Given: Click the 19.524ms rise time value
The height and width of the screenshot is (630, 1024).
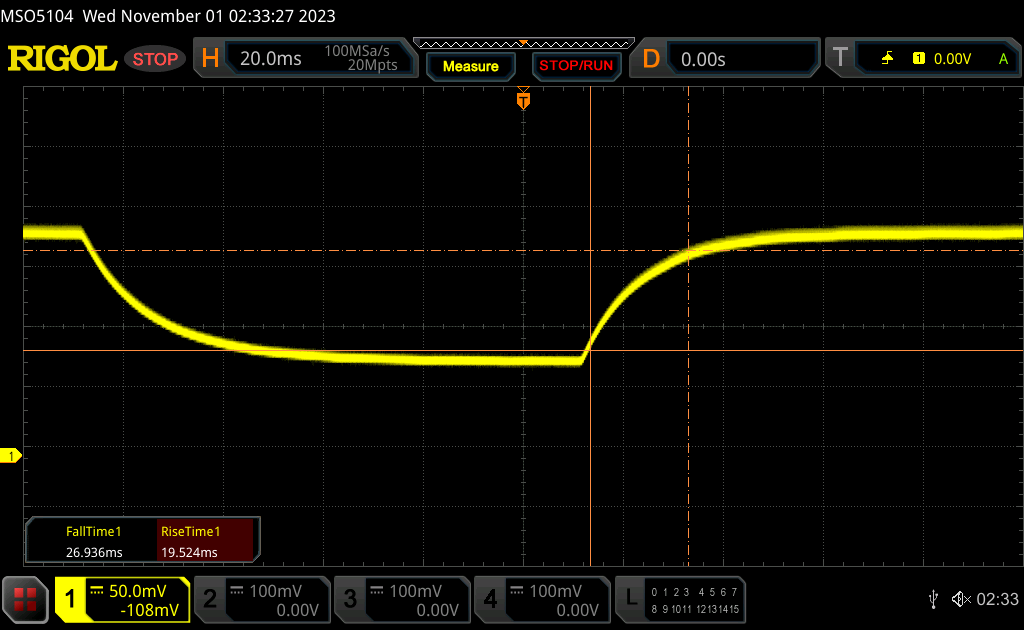Looking at the screenshot, I should point(189,552).
